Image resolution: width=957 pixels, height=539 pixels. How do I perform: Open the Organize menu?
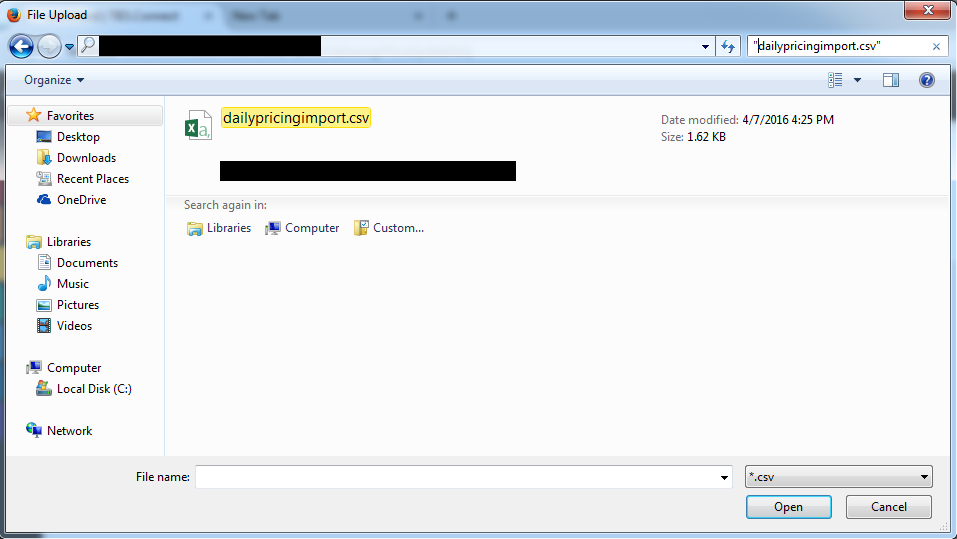coord(54,80)
